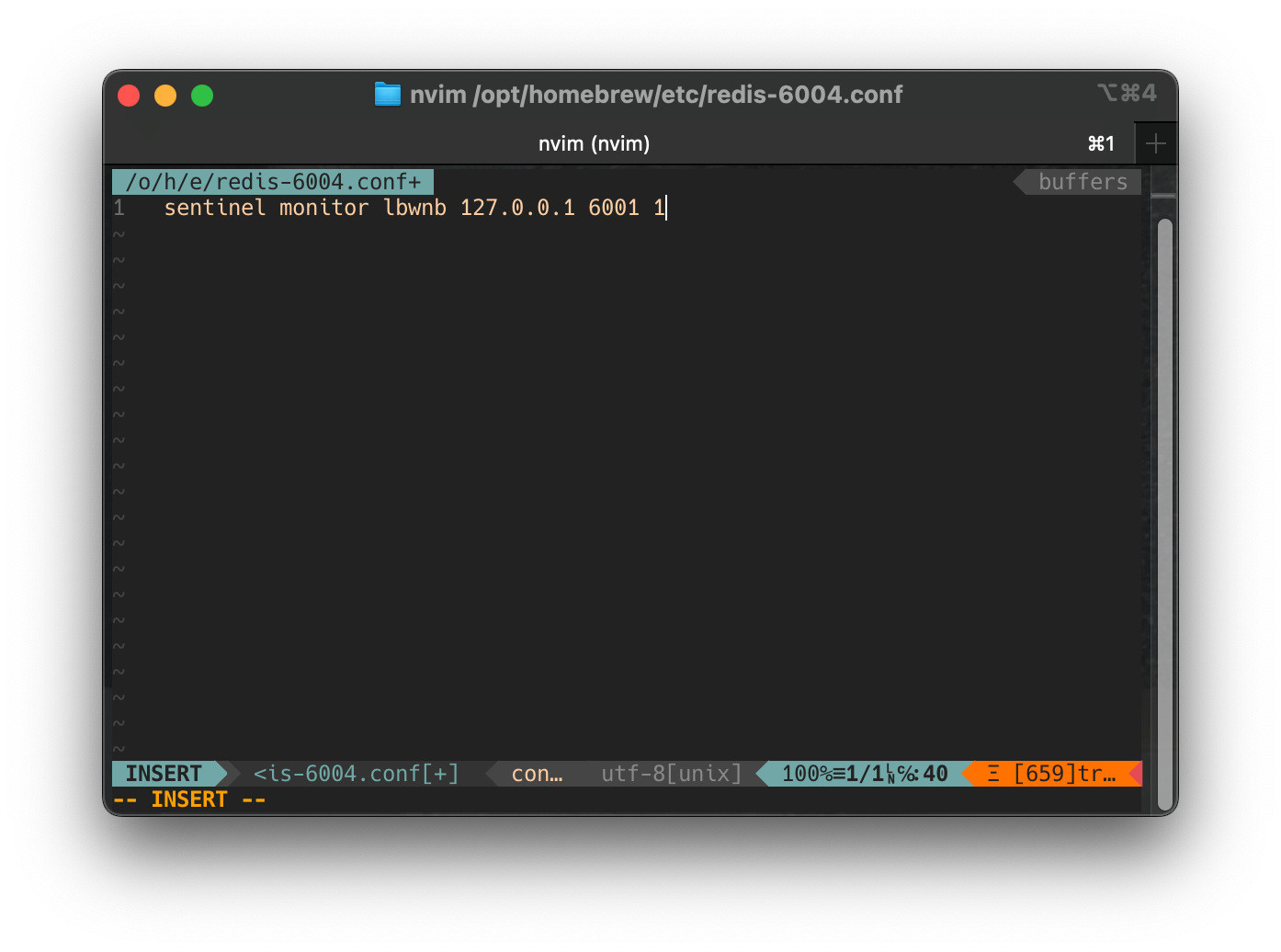Click the file percentage indicator showing 100%
The image size is (1281, 952).
[809, 773]
